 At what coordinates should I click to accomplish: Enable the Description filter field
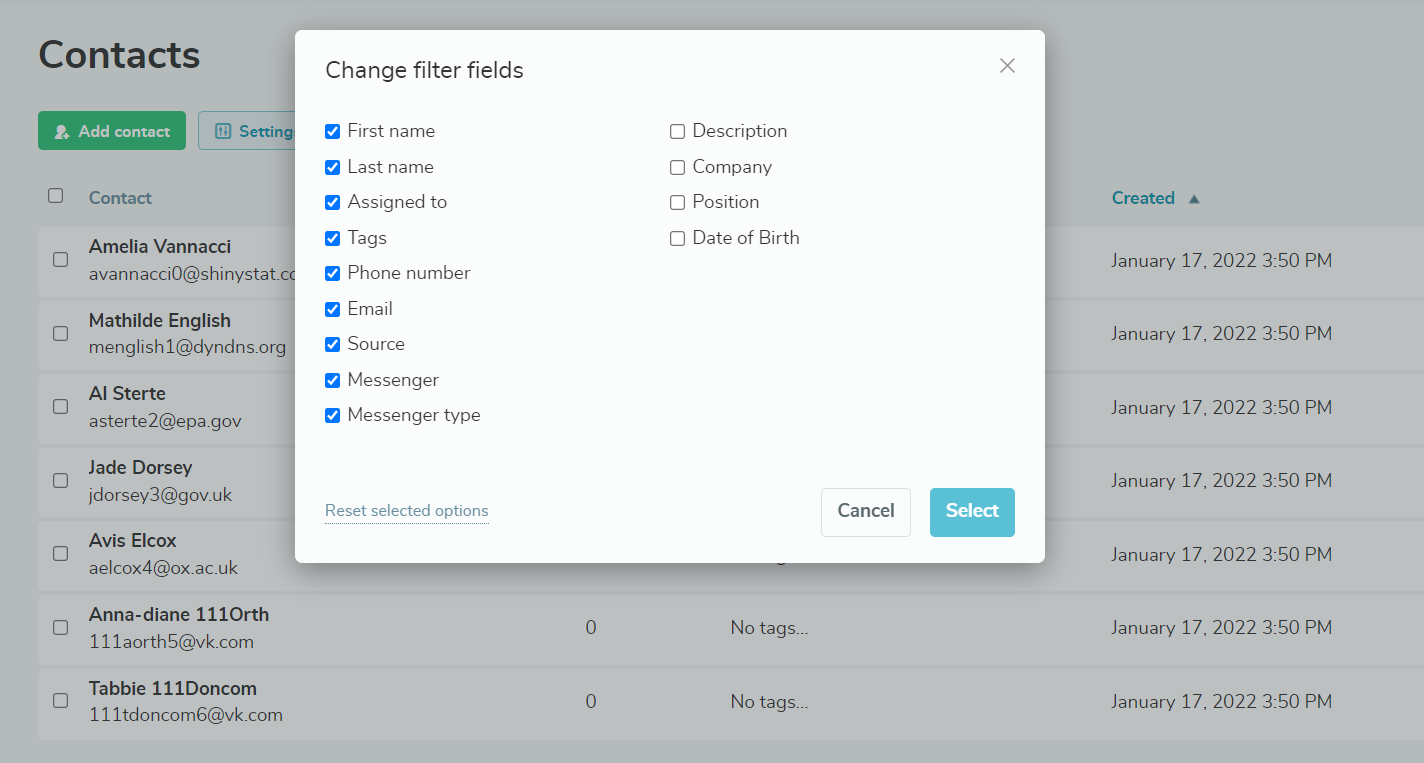point(678,131)
